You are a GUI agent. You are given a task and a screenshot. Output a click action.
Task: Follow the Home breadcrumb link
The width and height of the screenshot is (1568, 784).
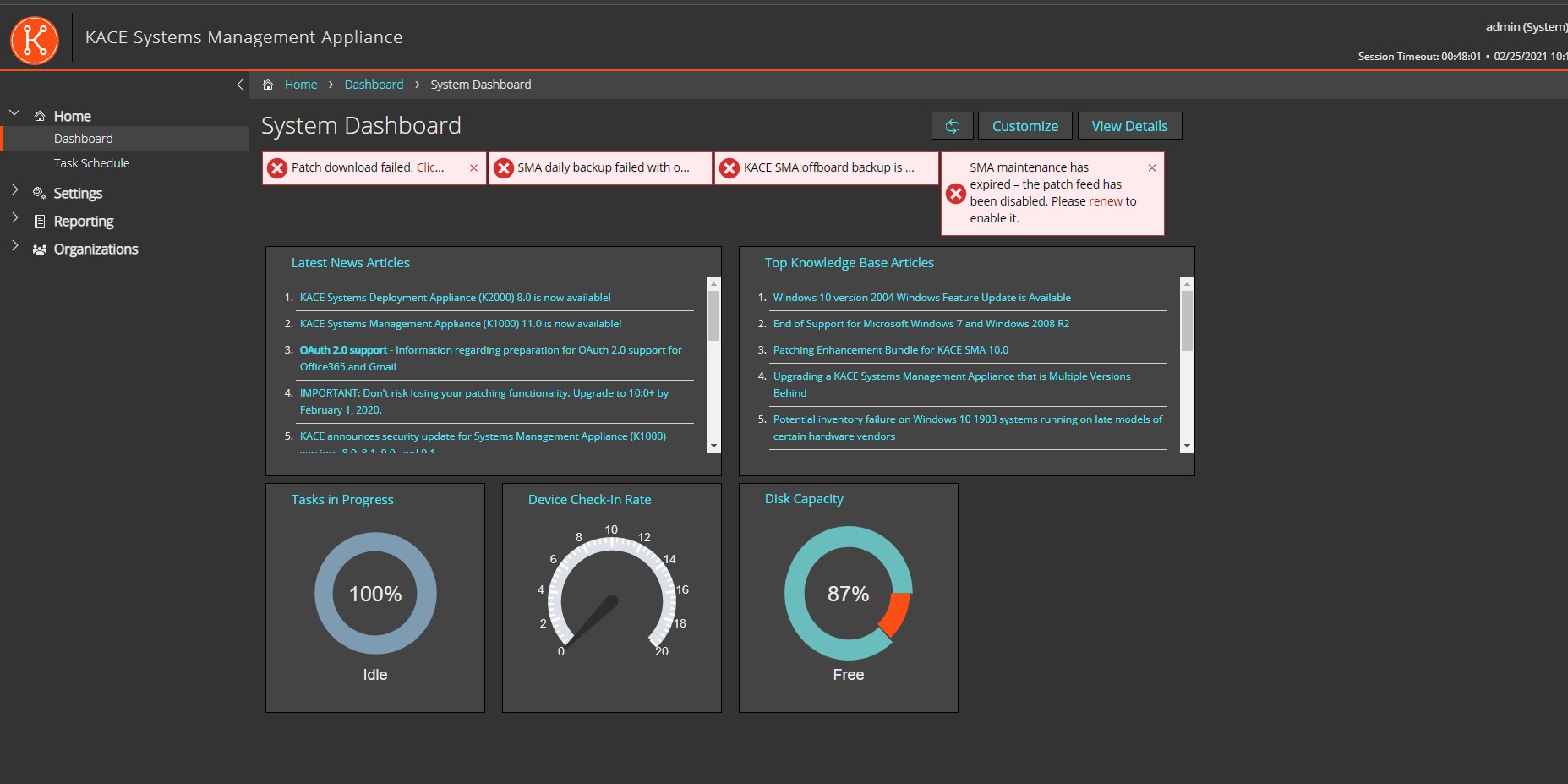click(x=301, y=85)
